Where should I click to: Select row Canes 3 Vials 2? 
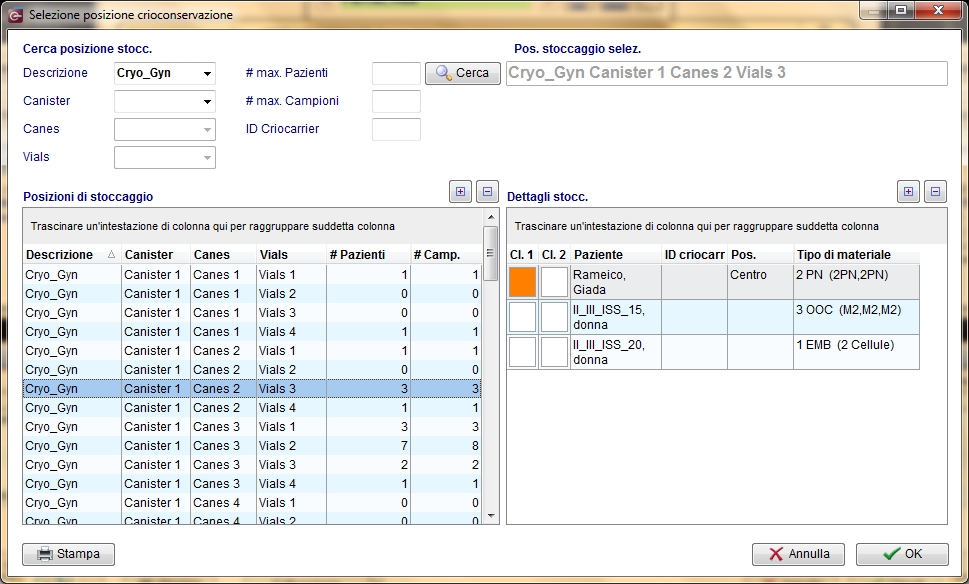pos(252,446)
